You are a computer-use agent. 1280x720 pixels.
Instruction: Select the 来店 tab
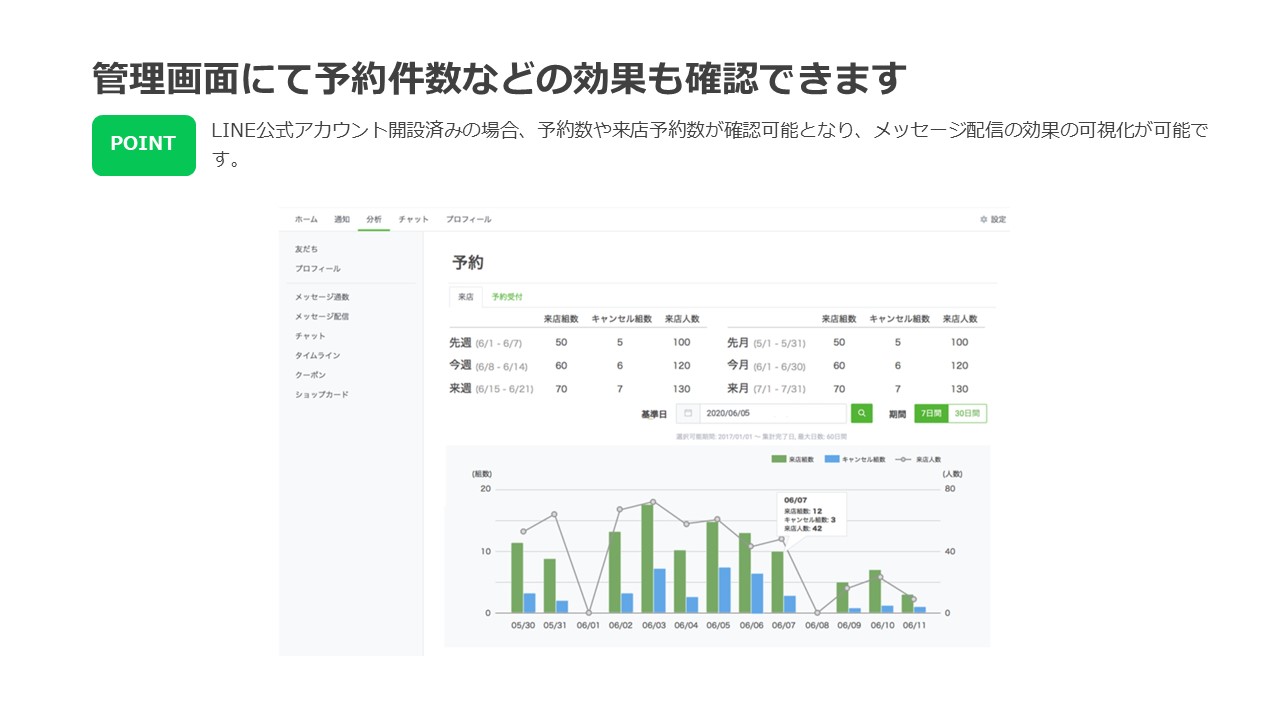466,297
